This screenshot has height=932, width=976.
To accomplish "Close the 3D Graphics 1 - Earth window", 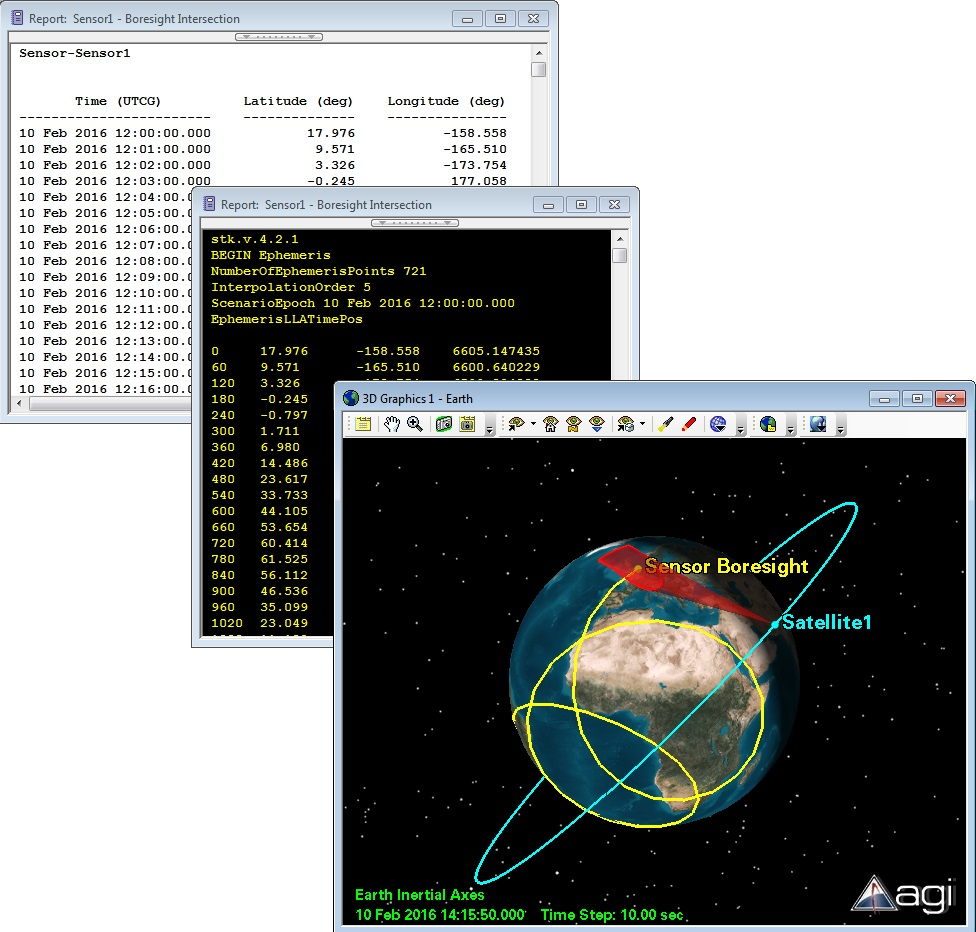I will click(x=950, y=398).
